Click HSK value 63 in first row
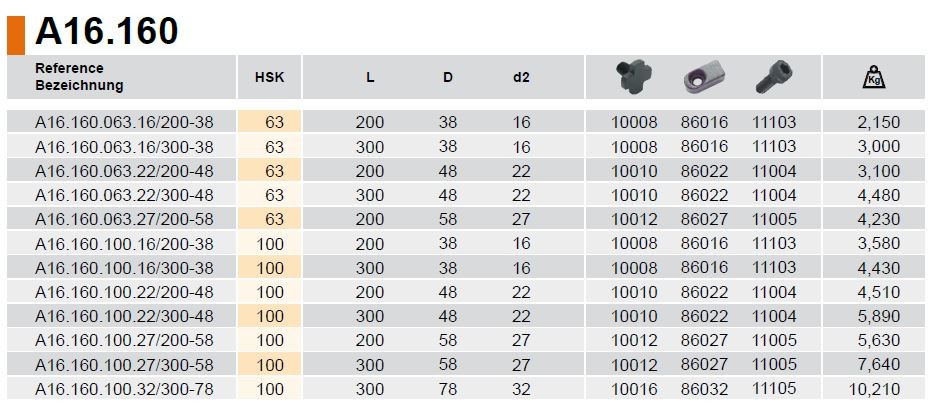This screenshot has width=932, height=418. pyautogui.click(x=275, y=122)
